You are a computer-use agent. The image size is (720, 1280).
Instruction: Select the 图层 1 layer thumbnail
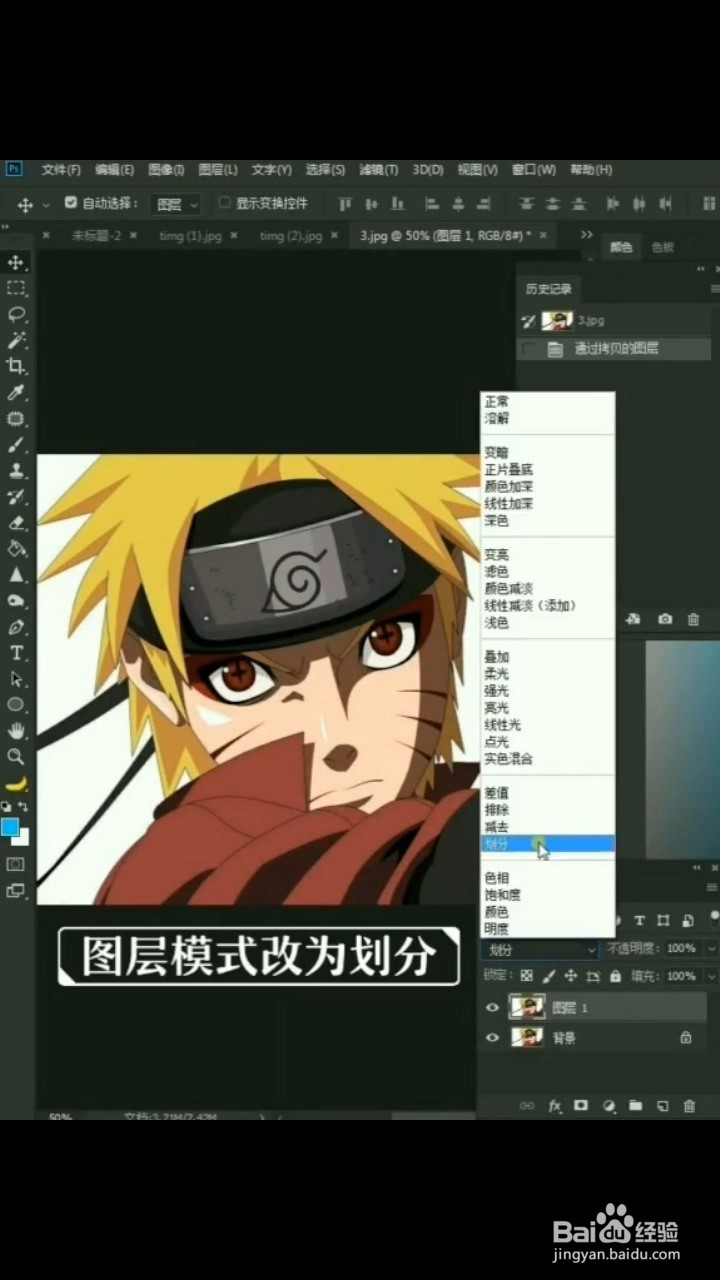(527, 1008)
